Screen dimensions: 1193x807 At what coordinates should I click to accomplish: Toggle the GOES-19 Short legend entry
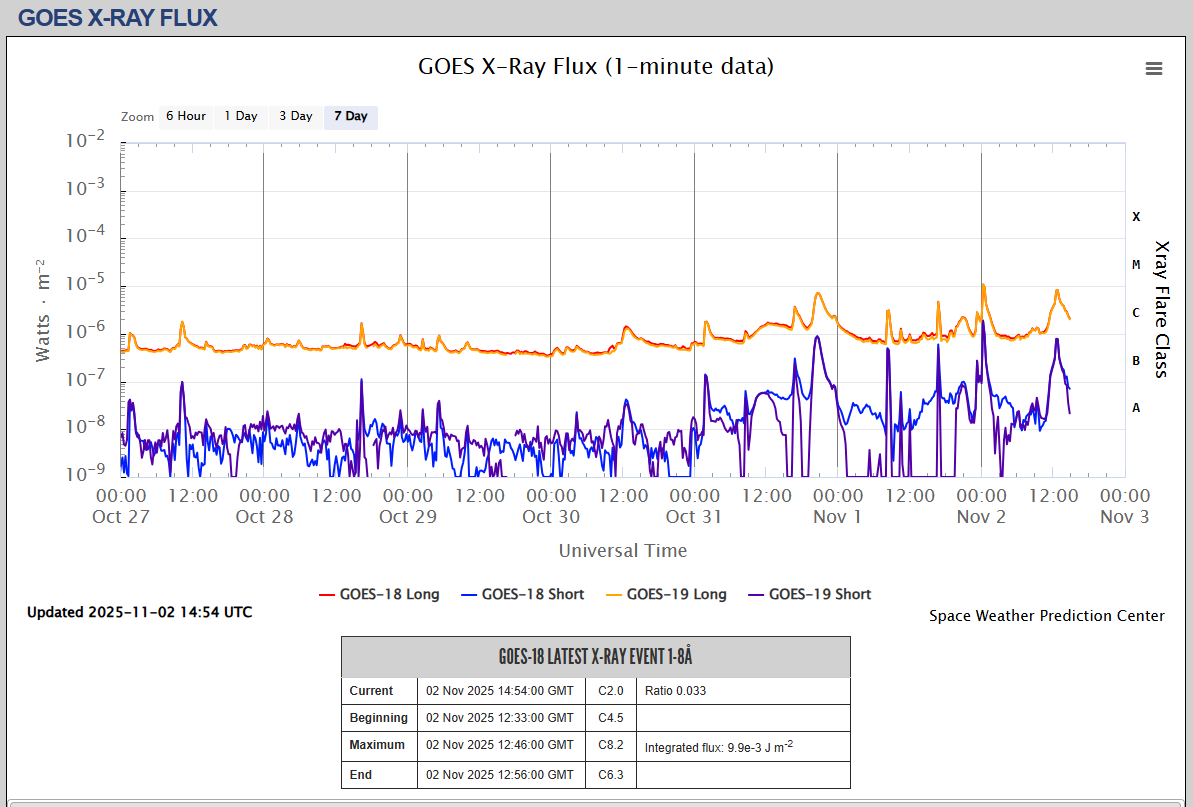819,594
